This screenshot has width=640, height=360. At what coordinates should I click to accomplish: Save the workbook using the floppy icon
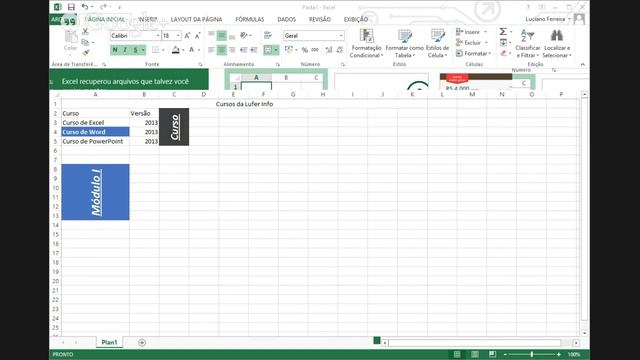71,7
